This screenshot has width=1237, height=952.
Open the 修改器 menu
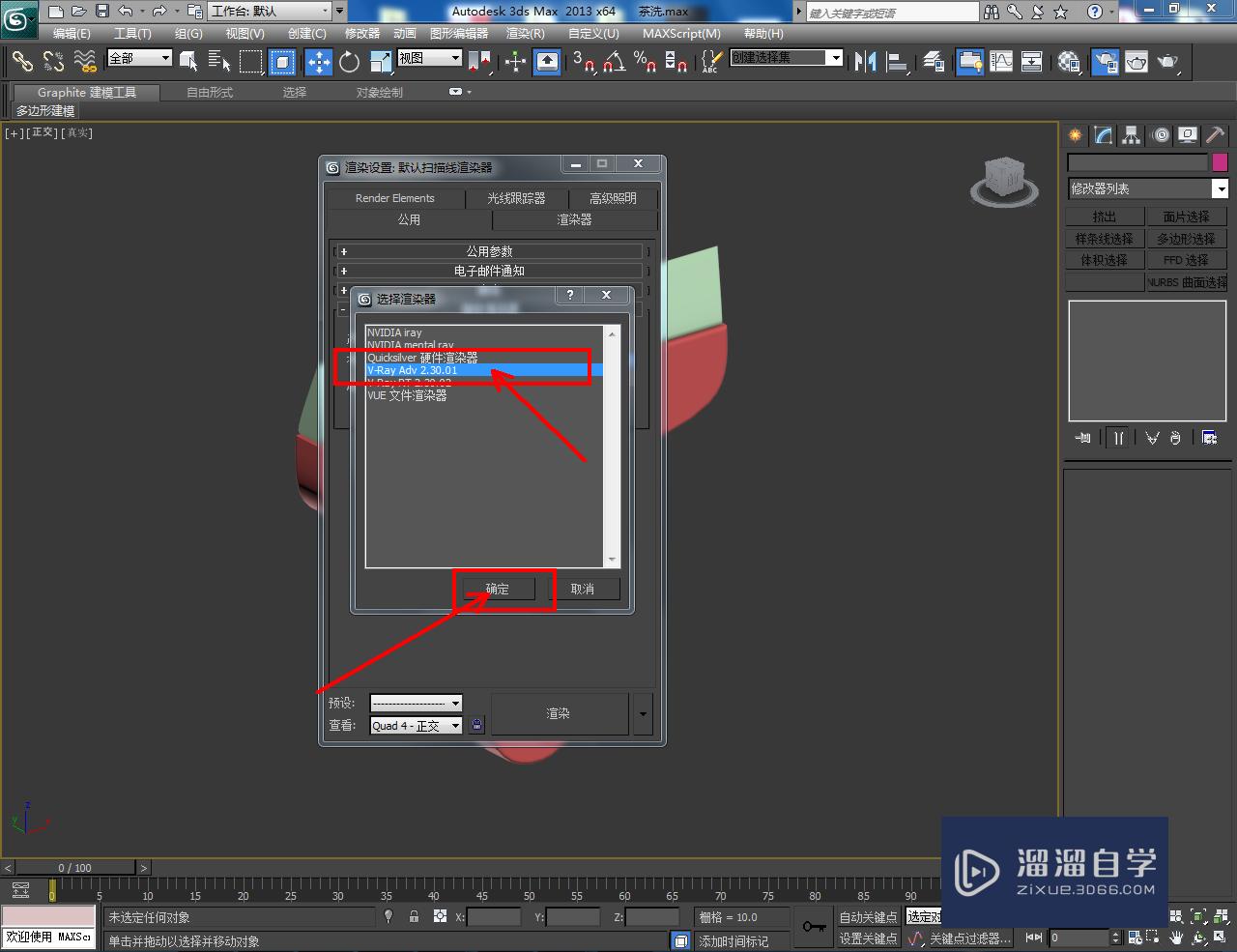[x=362, y=34]
